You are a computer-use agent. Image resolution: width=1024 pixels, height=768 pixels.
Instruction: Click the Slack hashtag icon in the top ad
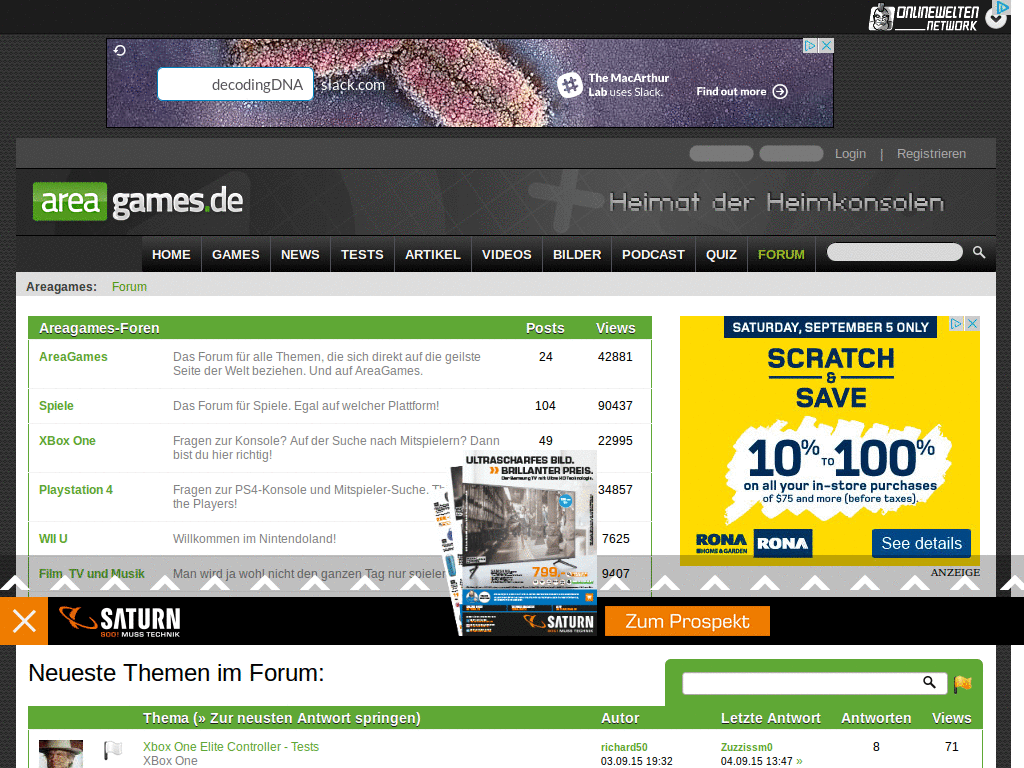570,85
